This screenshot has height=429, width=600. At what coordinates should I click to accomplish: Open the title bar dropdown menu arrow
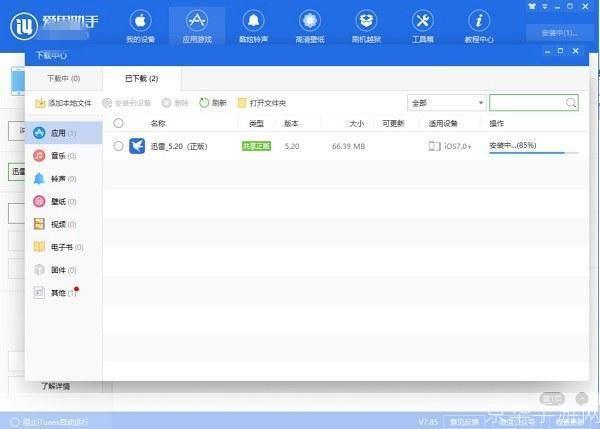(x=545, y=6)
